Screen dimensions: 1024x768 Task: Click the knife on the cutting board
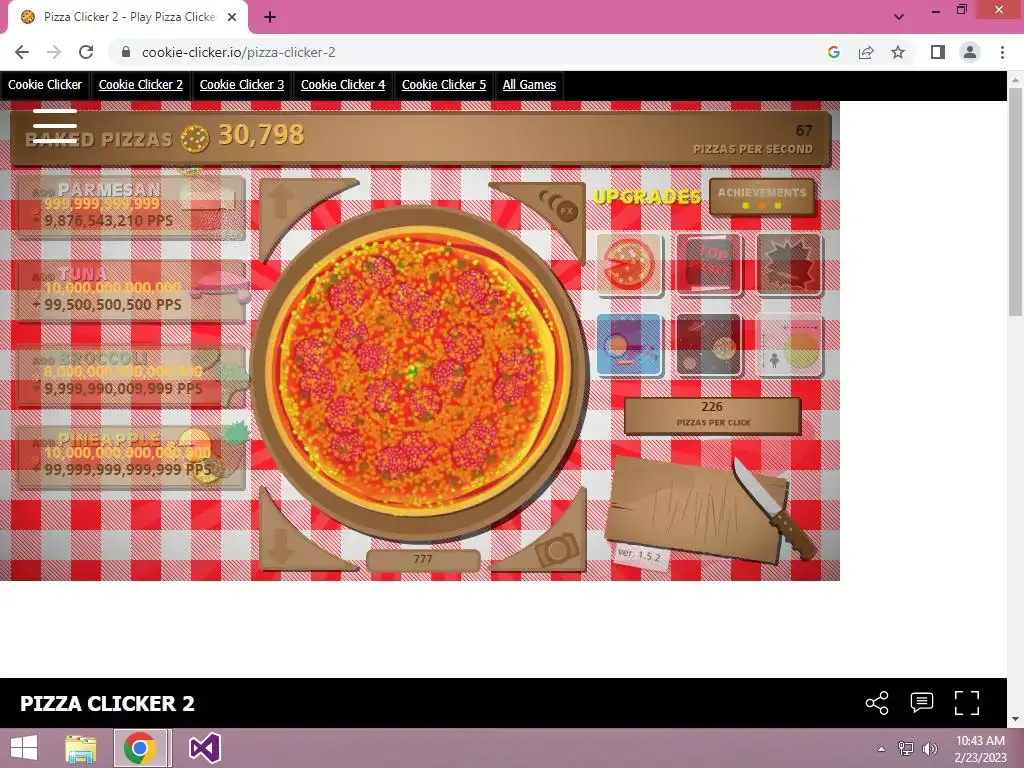(x=775, y=507)
